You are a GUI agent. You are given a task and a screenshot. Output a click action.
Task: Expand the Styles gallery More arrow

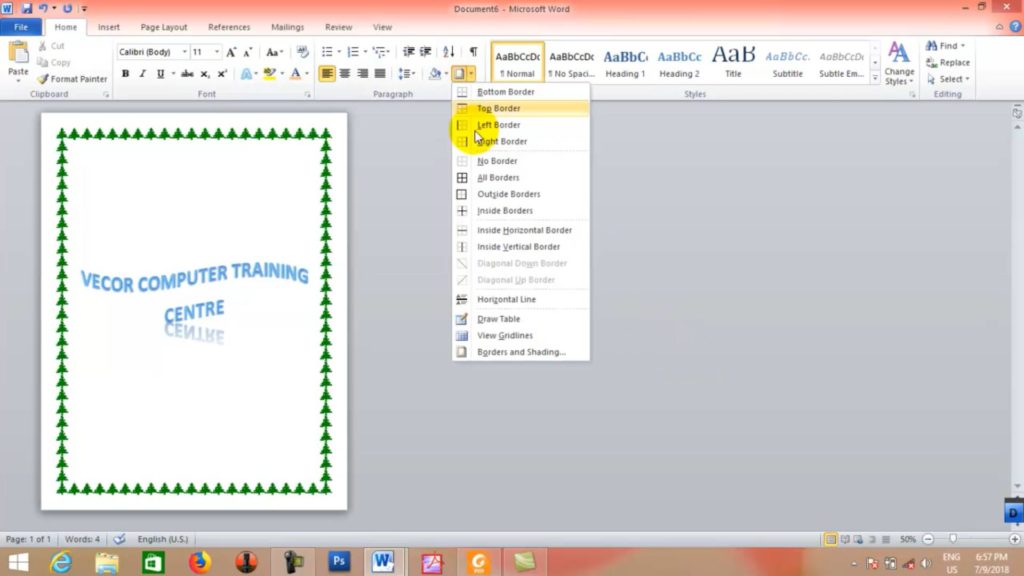[875, 78]
